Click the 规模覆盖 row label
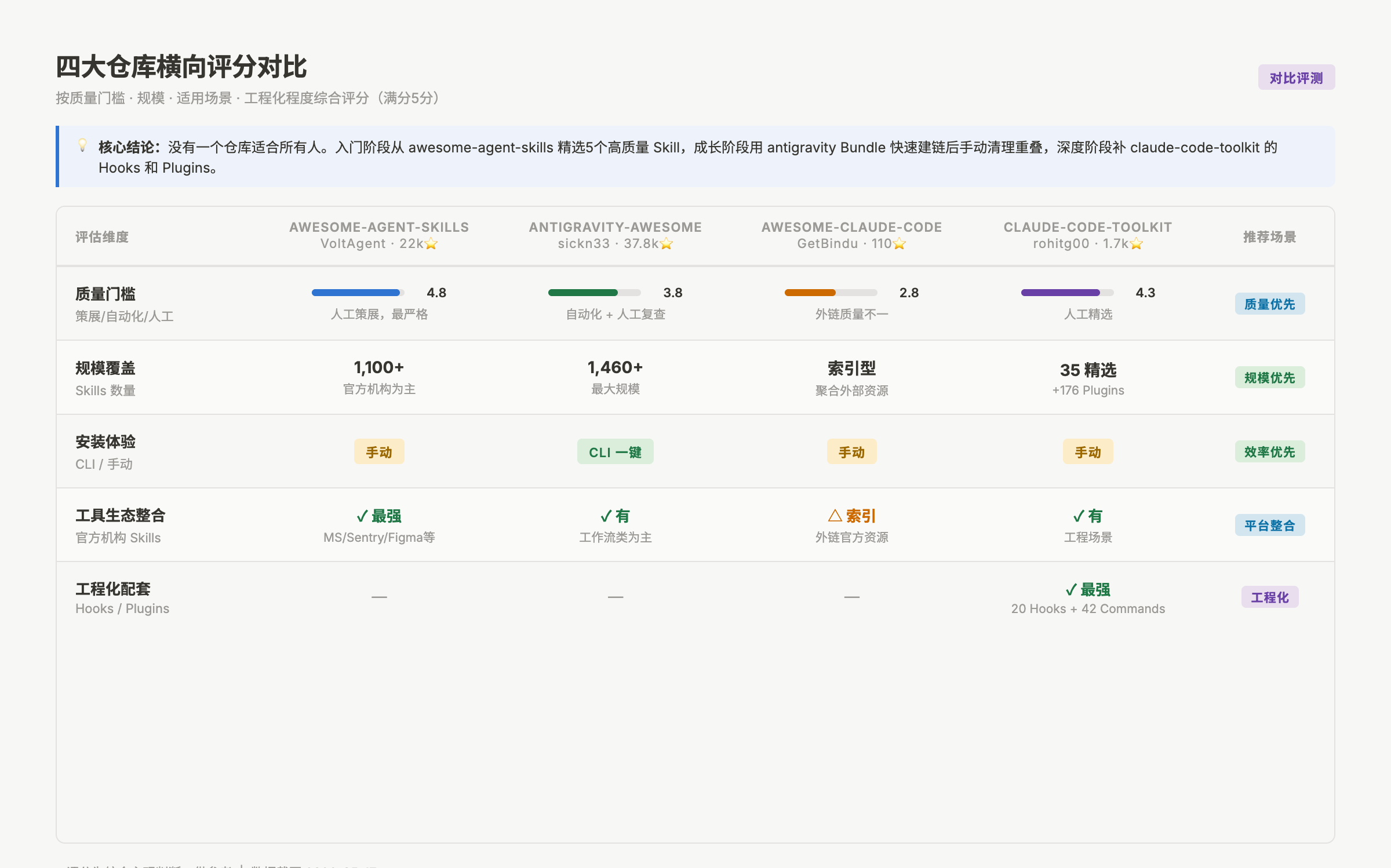 pos(105,368)
